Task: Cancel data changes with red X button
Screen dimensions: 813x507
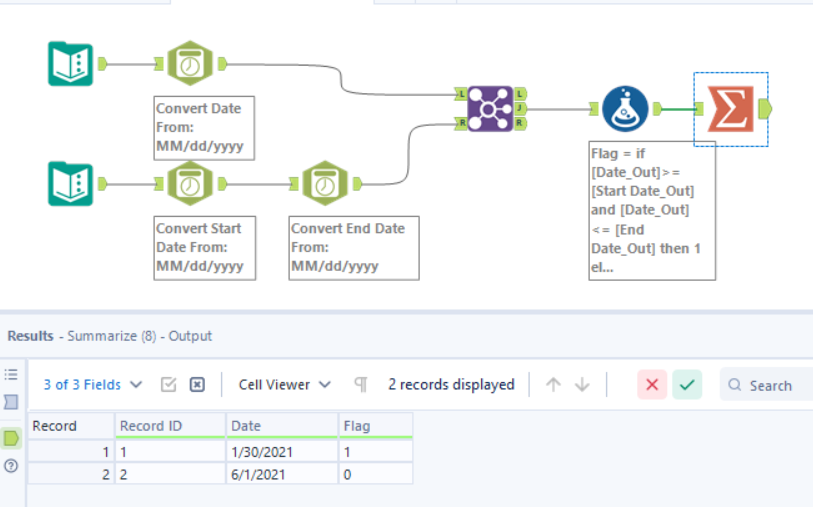Action: [652, 385]
